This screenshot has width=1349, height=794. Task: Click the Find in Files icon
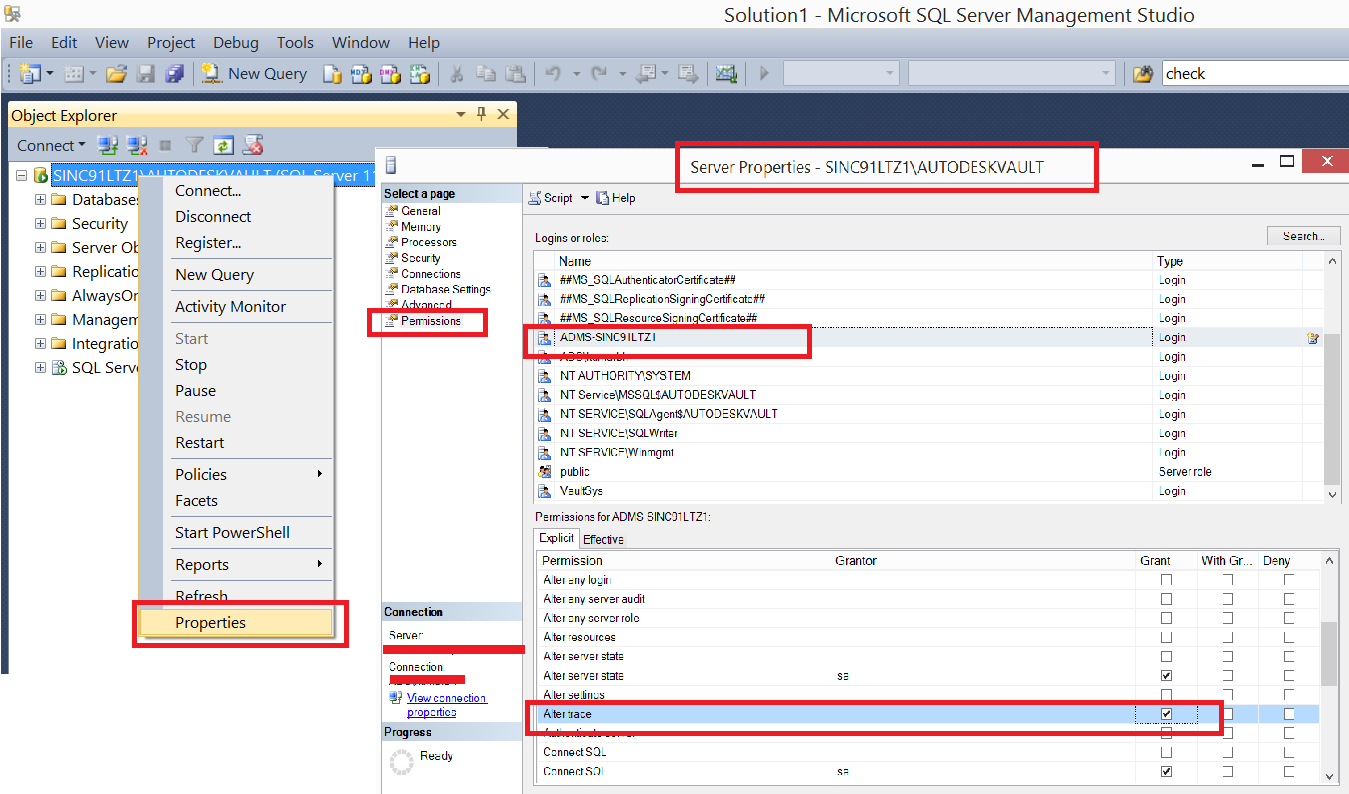point(1143,73)
